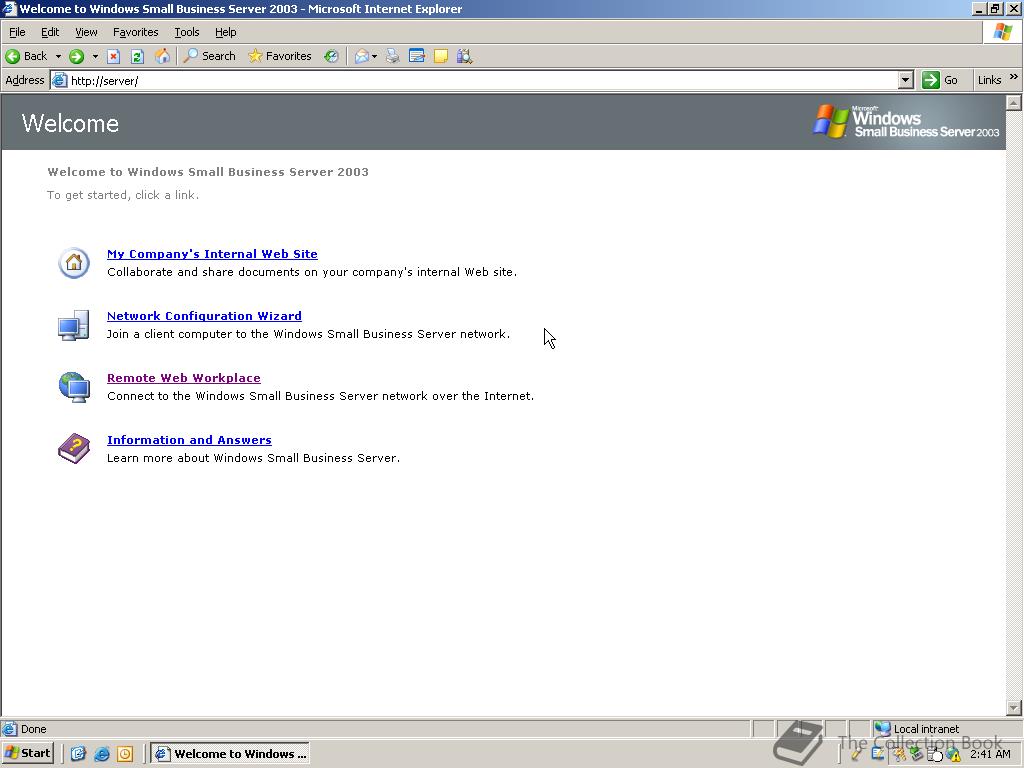
Task: Open the Search pane from the toolbar
Action: (210, 56)
